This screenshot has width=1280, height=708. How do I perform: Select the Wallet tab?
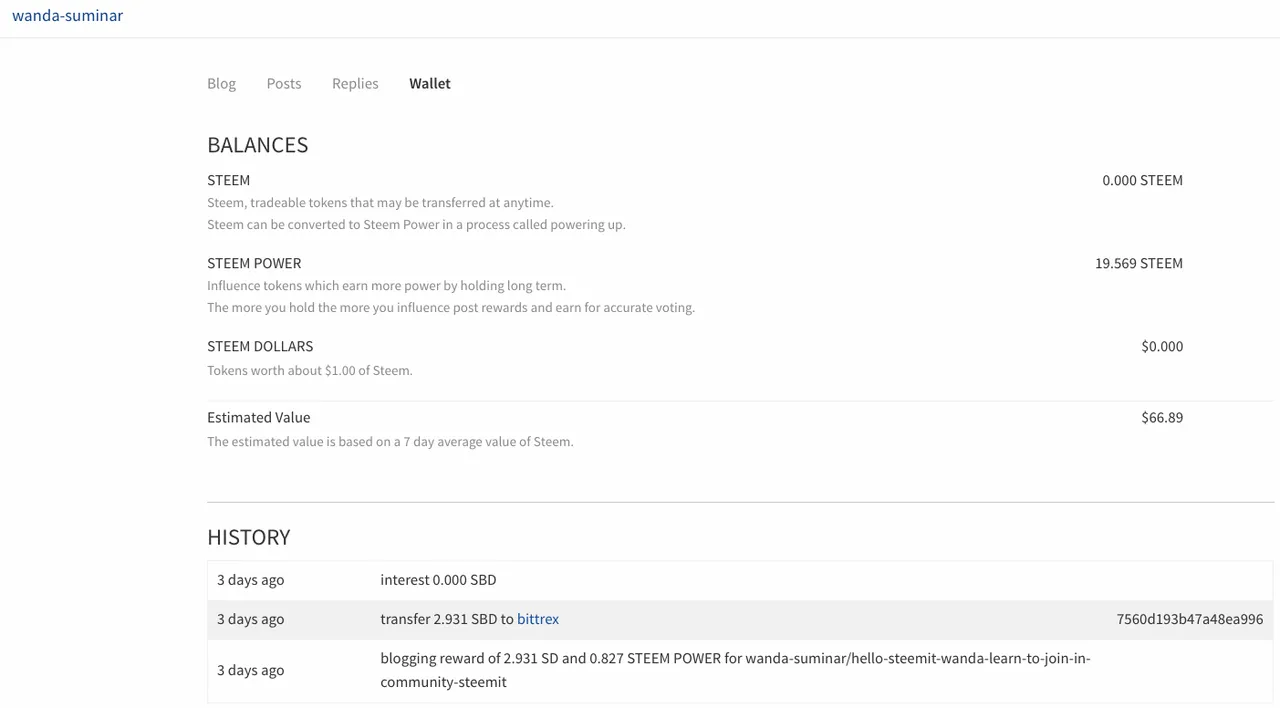click(429, 83)
